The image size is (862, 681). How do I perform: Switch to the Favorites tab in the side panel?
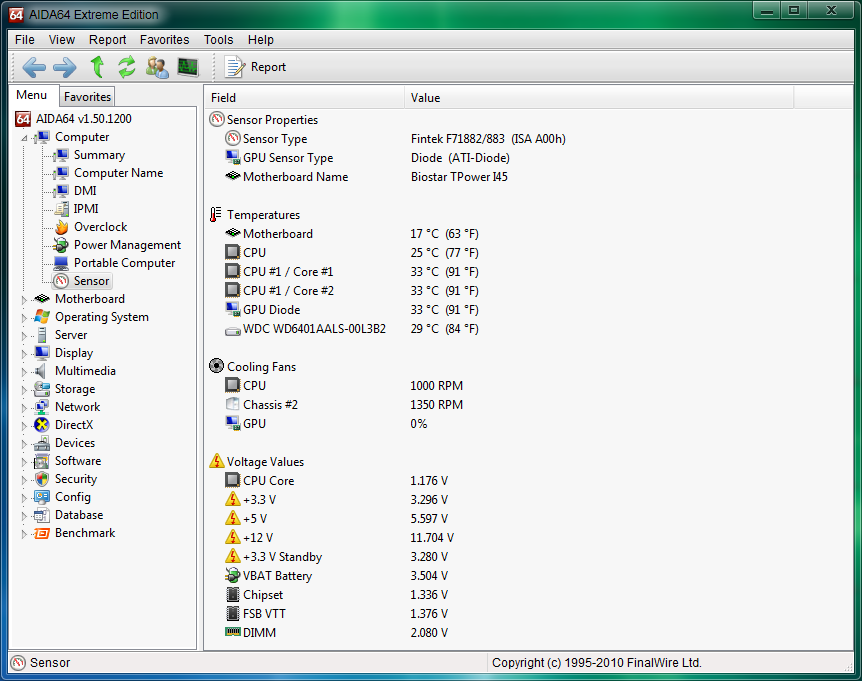(x=87, y=97)
